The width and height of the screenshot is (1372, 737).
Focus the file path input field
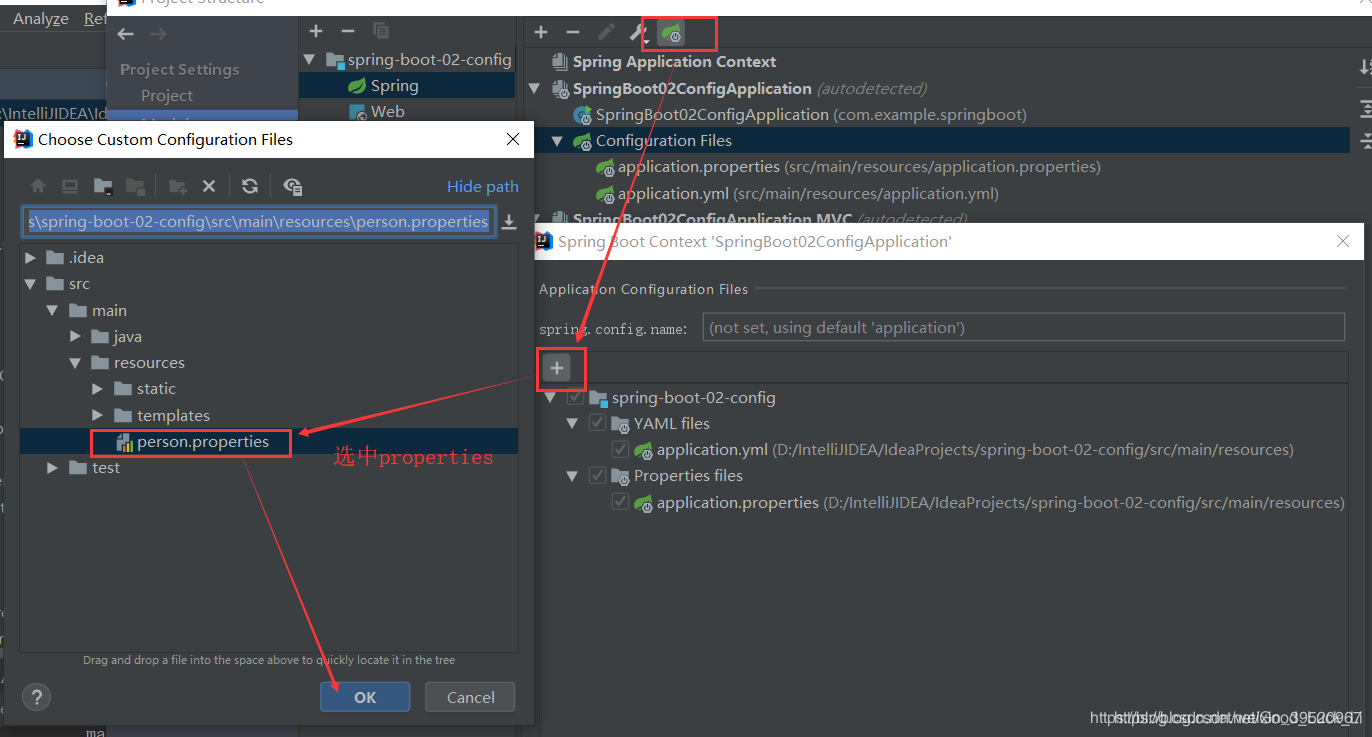click(x=259, y=222)
